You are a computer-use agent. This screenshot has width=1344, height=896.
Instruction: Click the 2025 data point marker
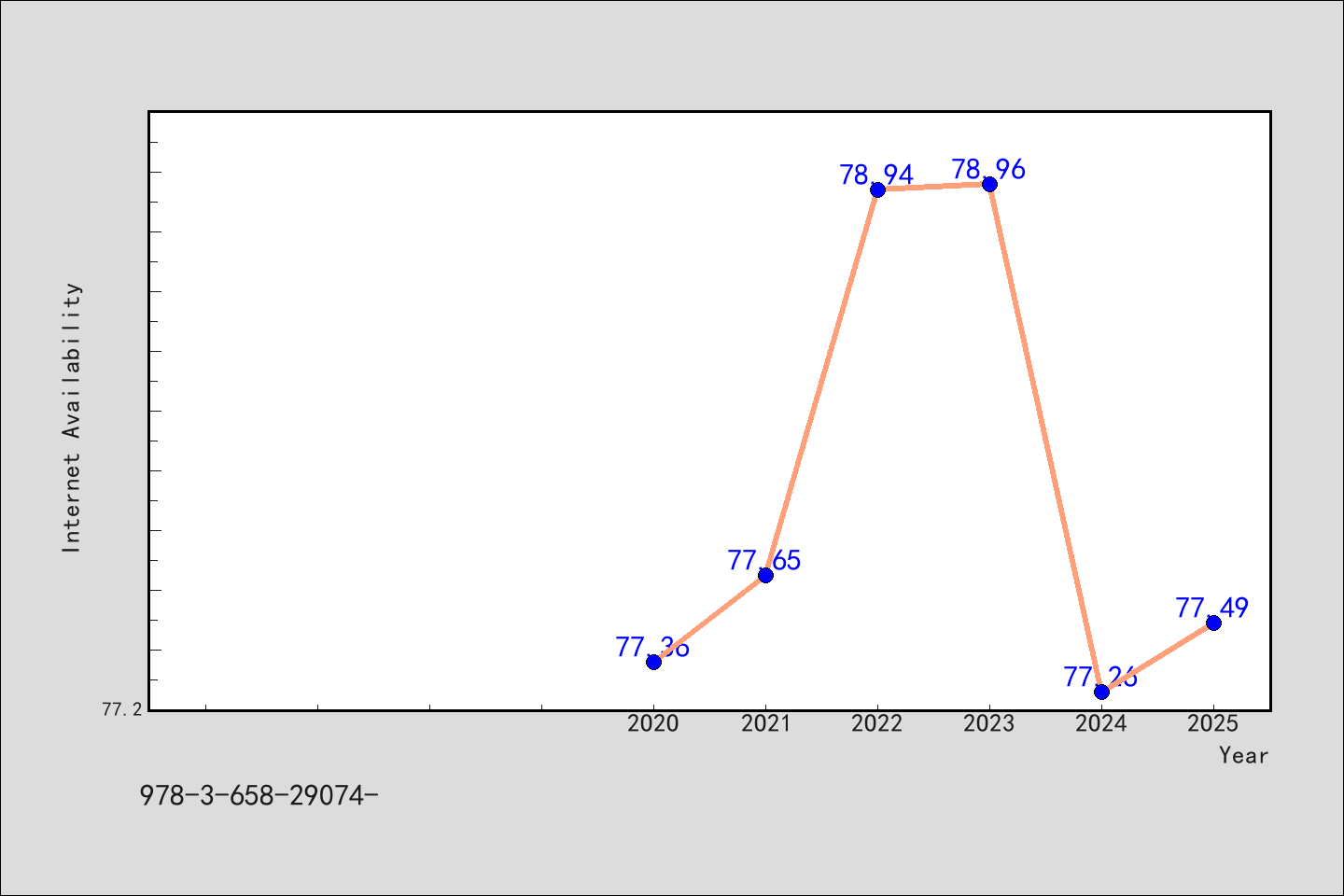[1213, 623]
